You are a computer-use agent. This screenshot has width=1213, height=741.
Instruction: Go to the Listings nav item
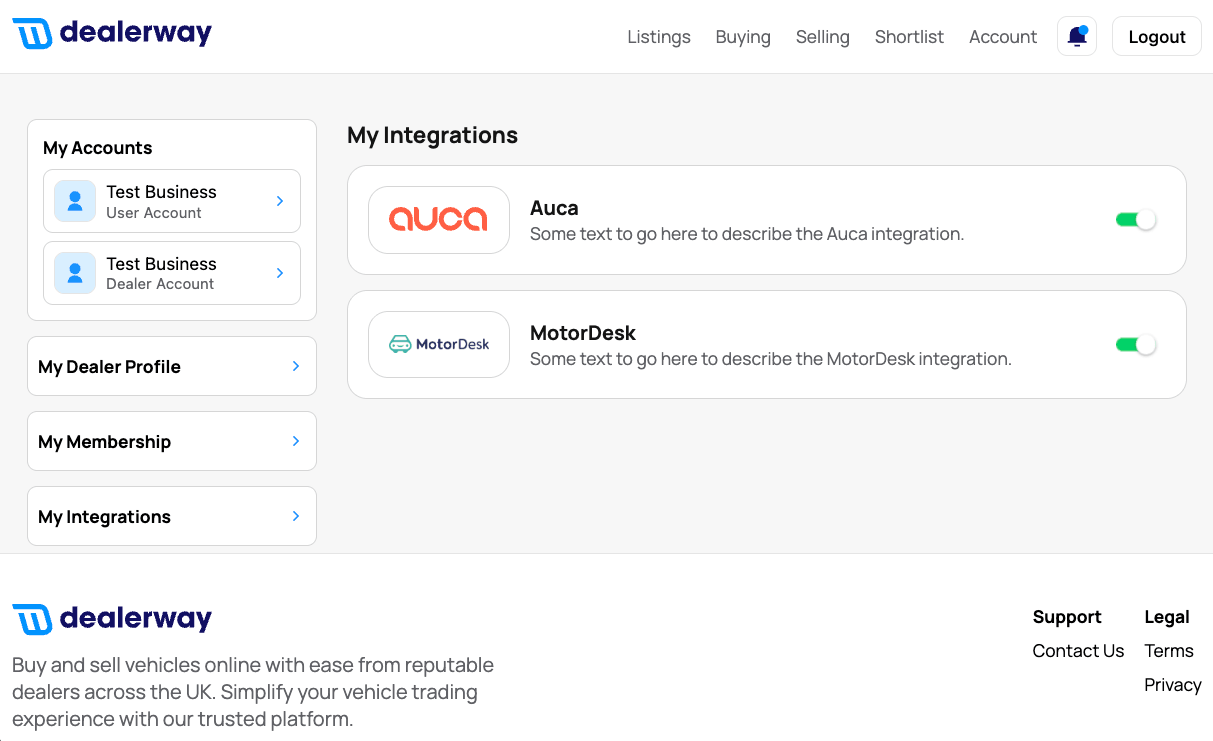click(x=659, y=37)
